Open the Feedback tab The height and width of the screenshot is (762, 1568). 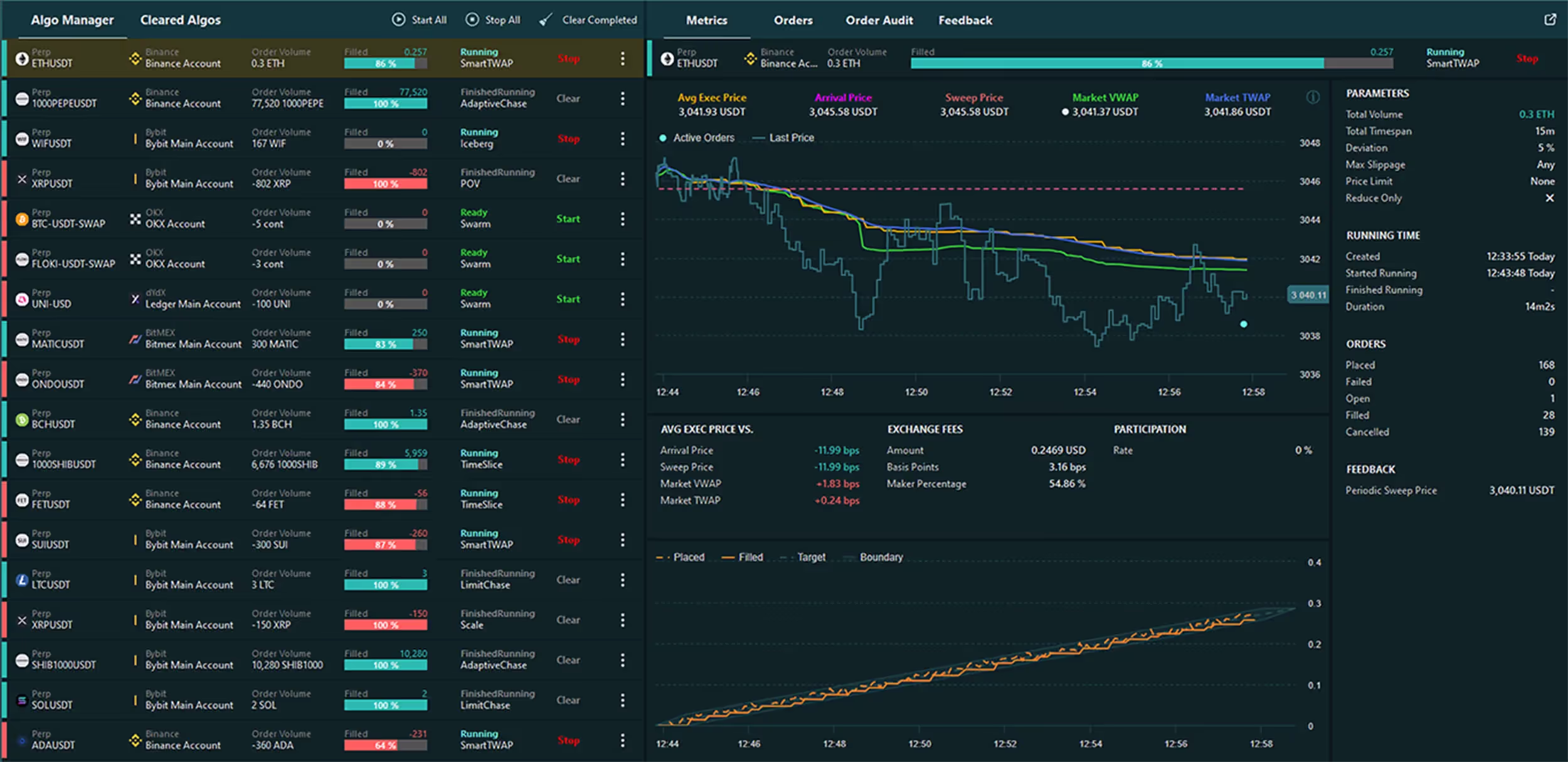[x=965, y=20]
